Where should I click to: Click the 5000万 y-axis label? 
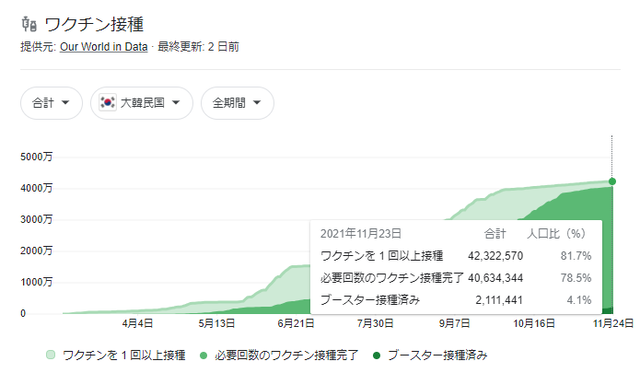pos(36,157)
